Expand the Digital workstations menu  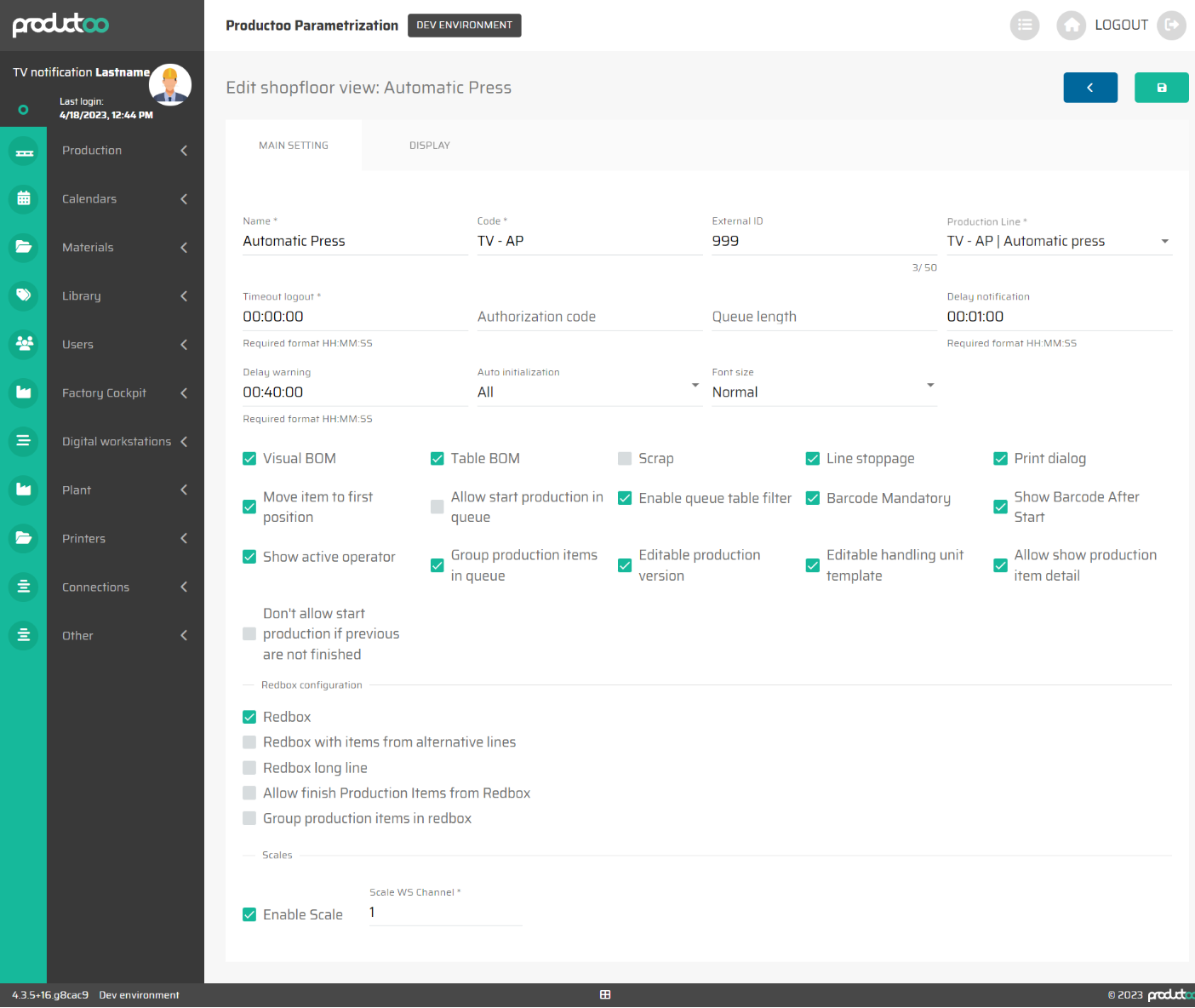pyautogui.click(x=117, y=442)
